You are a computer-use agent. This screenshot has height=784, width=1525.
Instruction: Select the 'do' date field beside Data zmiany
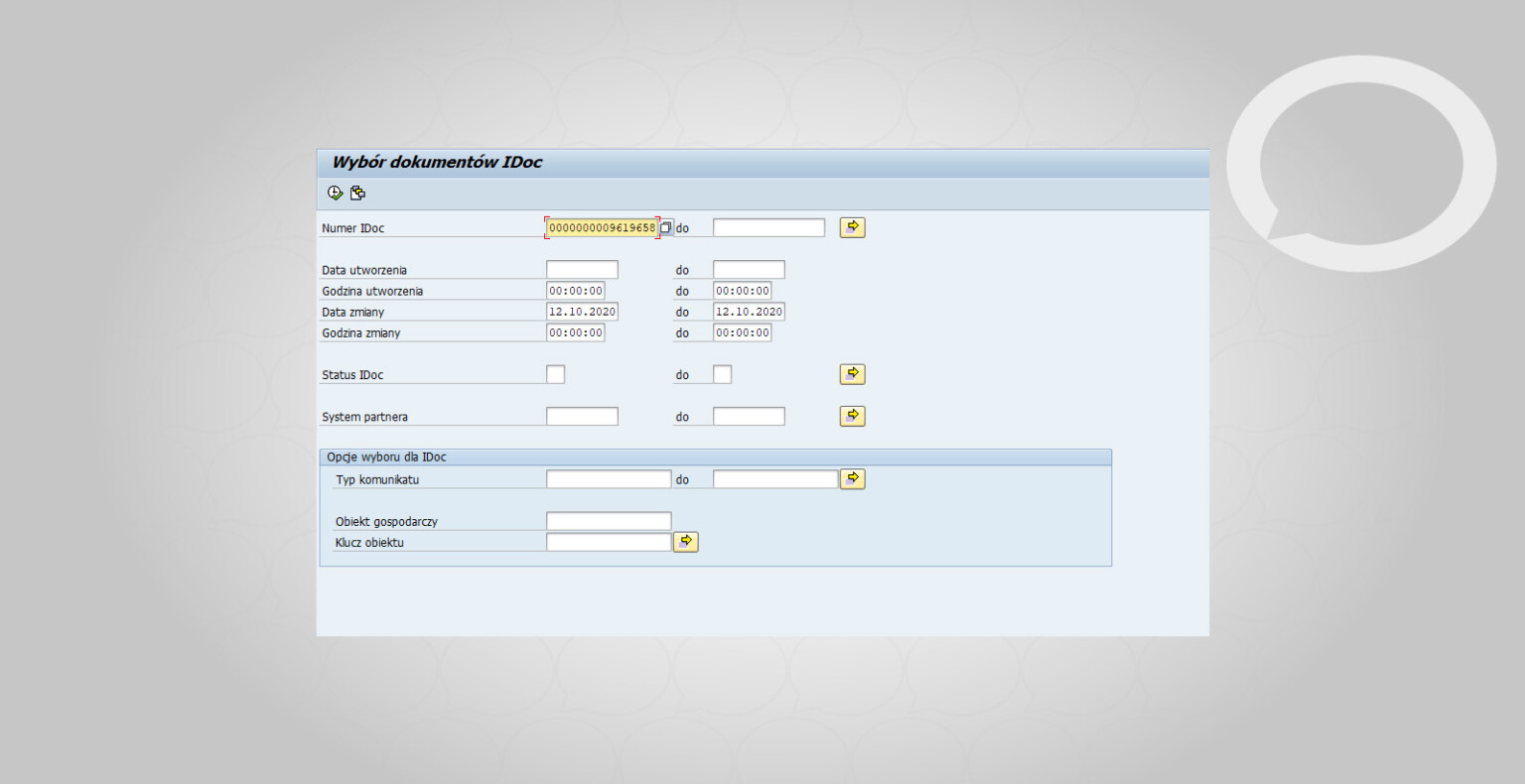coord(749,311)
